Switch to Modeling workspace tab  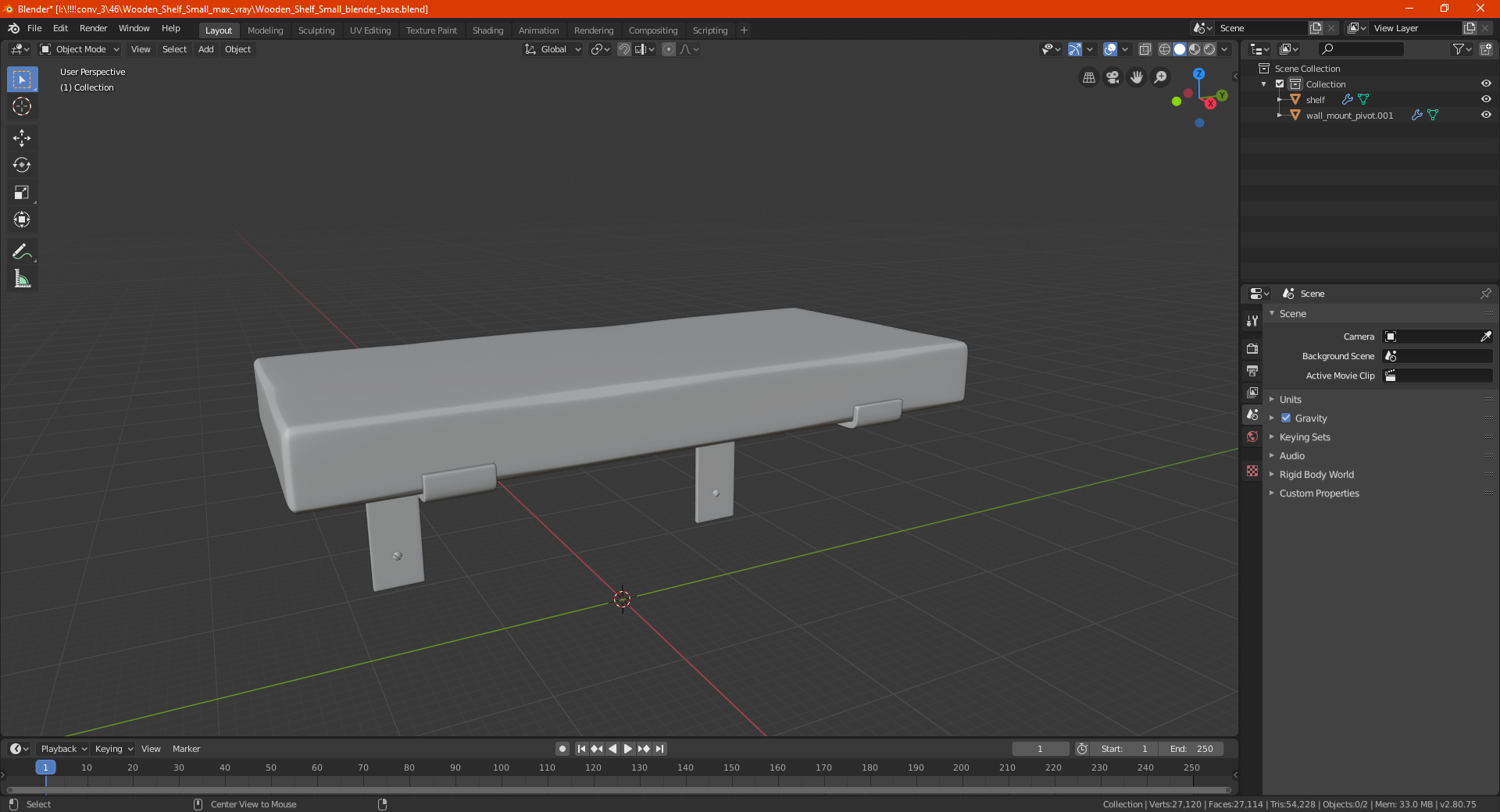pos(265,30)
